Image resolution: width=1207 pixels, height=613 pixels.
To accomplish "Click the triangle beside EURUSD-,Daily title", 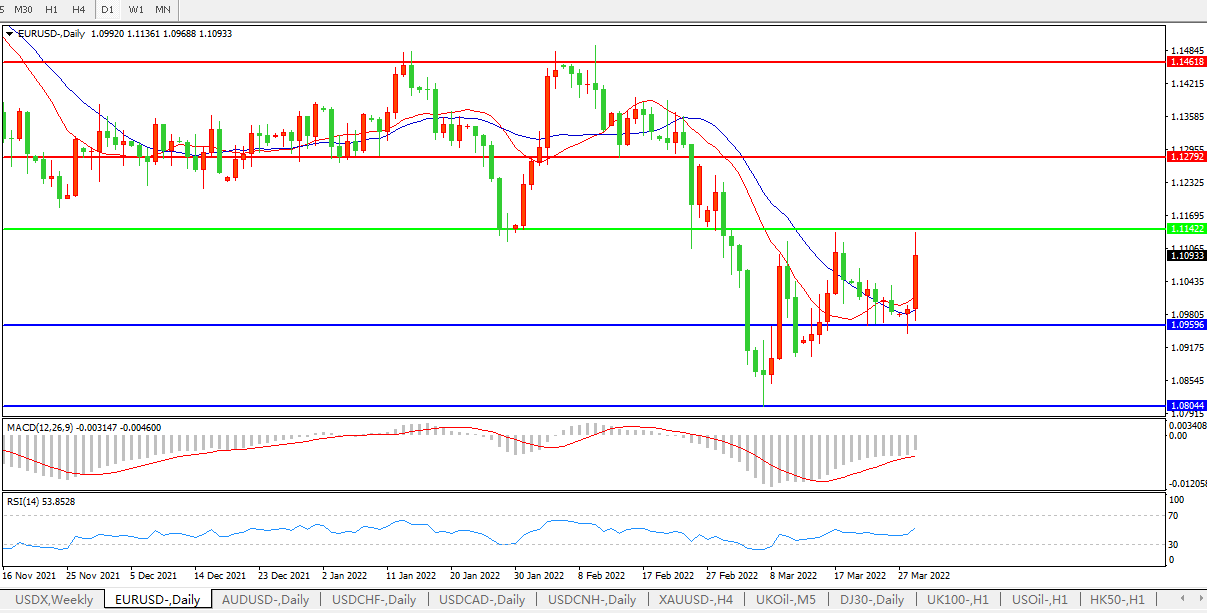I will pos(10,33).
